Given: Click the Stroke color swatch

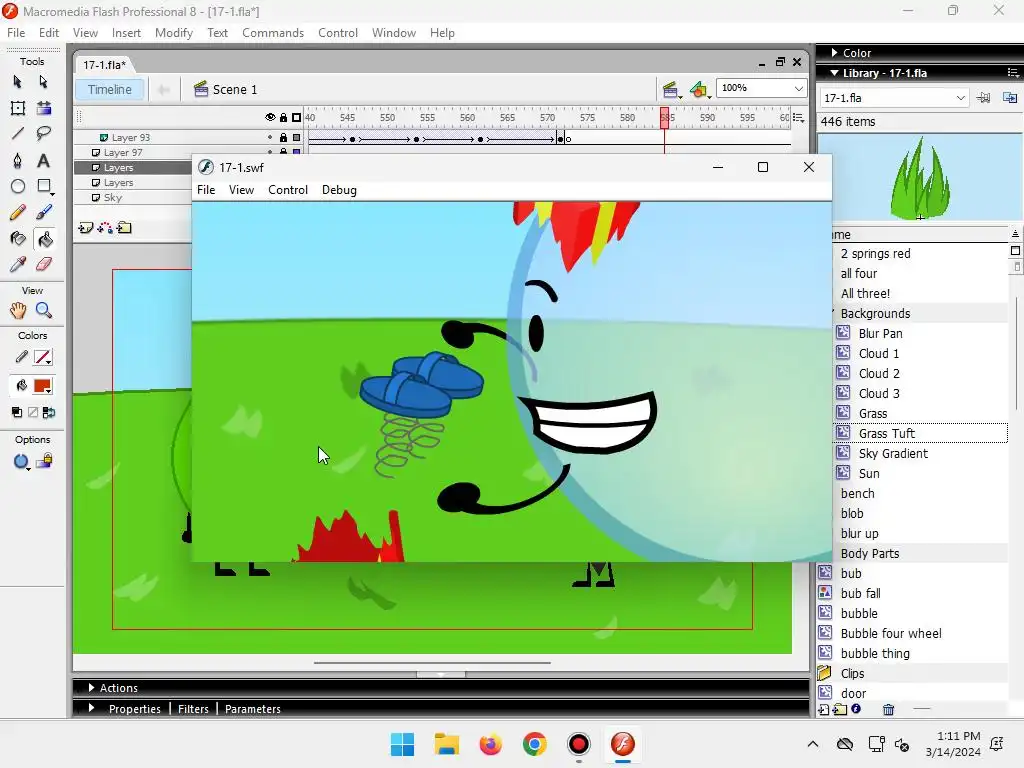Looking at the screenshot, I should tap(43, 358).
